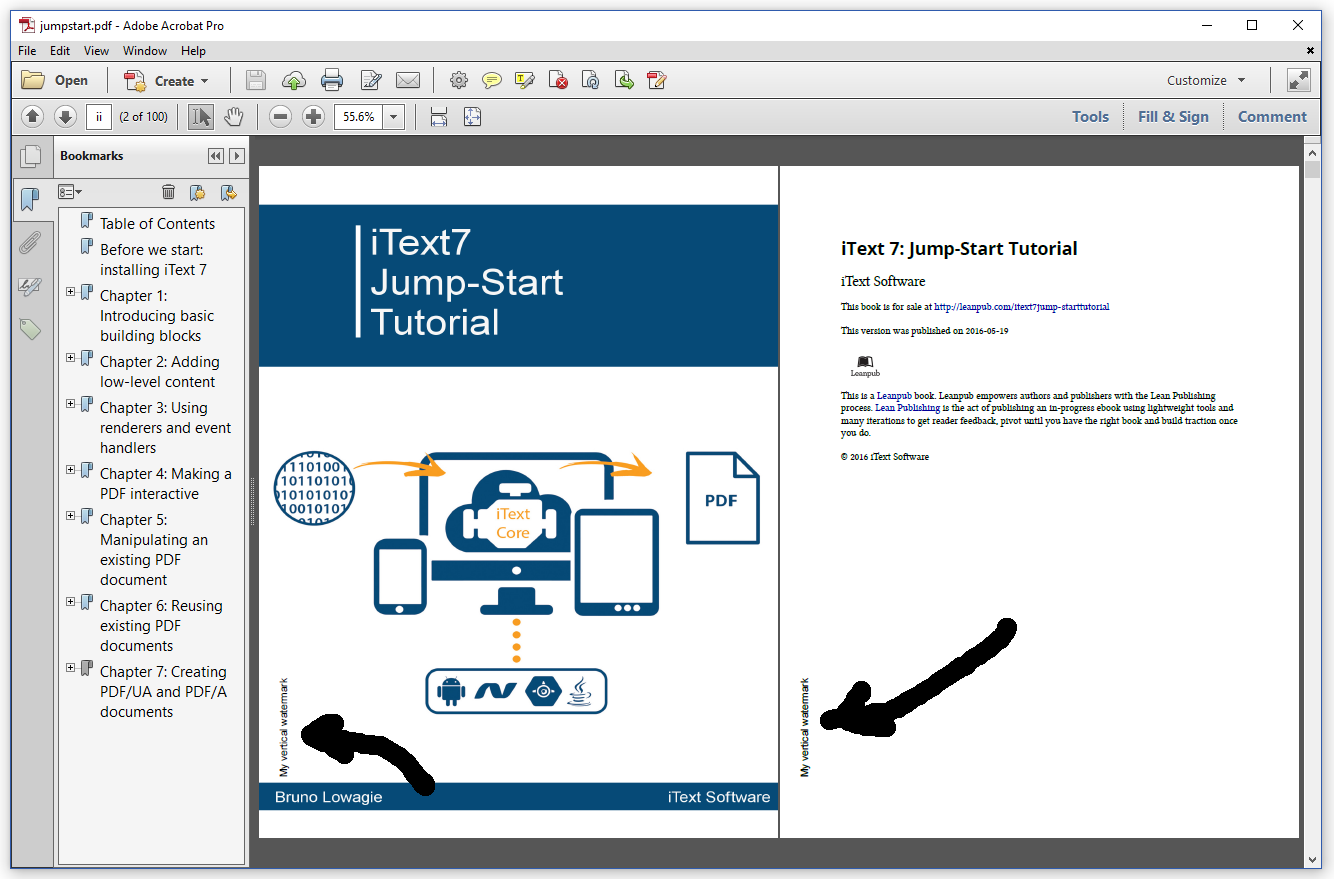Open the zoom level dropdown arrow
The height and width of the screenshot is (879, 1334).
pos(393,117)
